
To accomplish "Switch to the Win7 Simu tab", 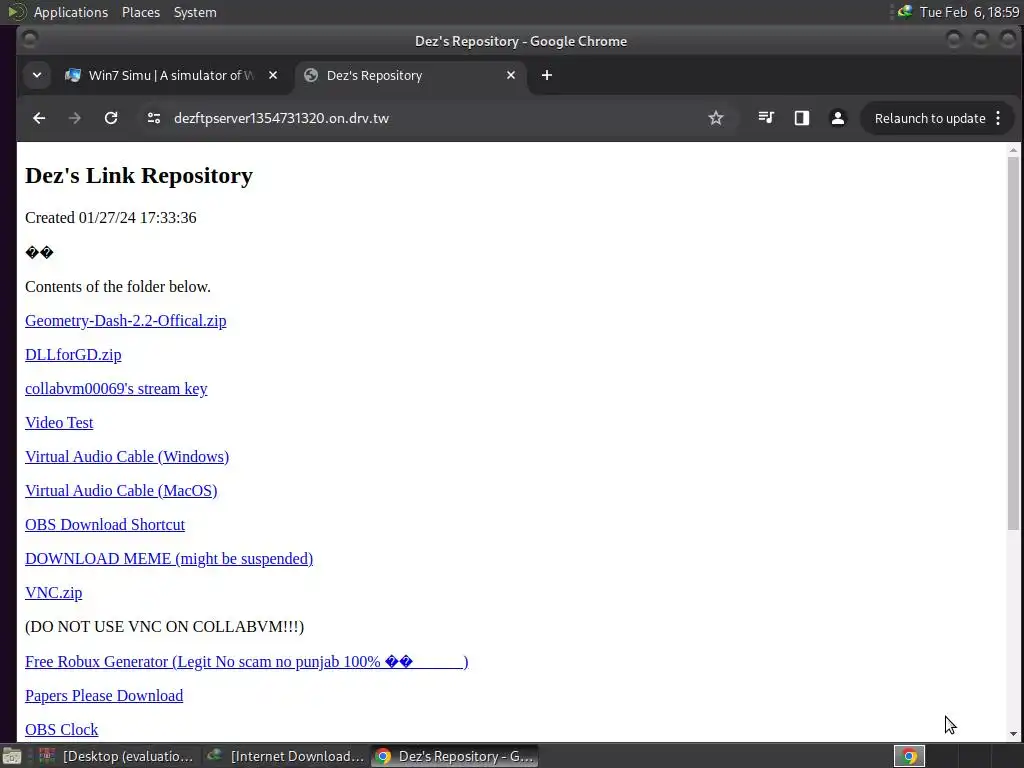I will click(171, 75).
